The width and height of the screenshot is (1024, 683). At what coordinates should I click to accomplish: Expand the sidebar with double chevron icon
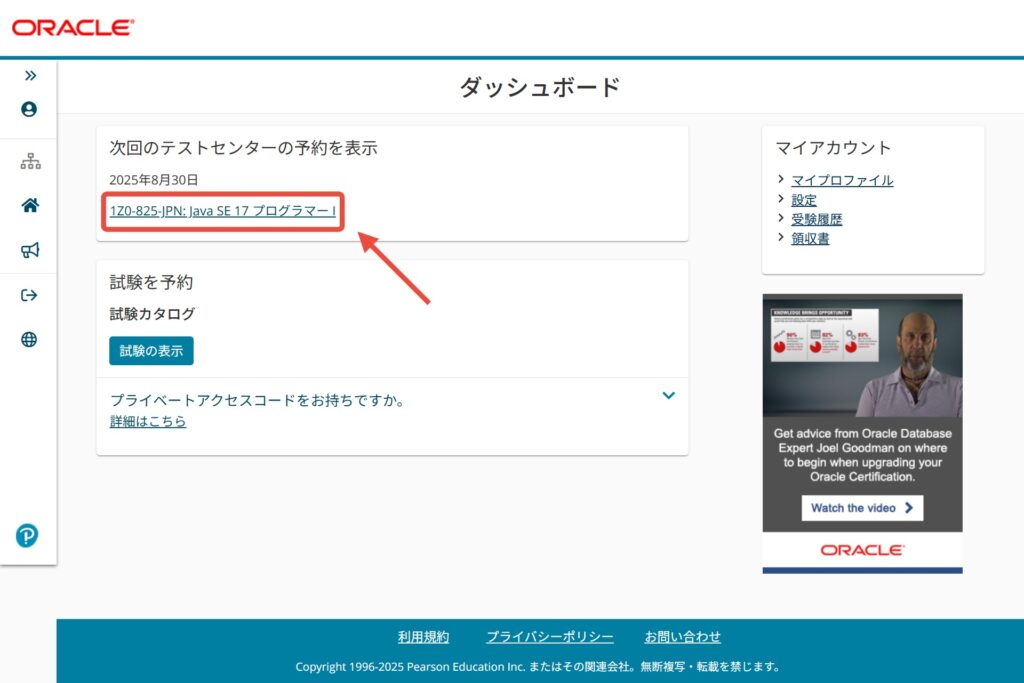pyautogui.click(x=30, y=75)
